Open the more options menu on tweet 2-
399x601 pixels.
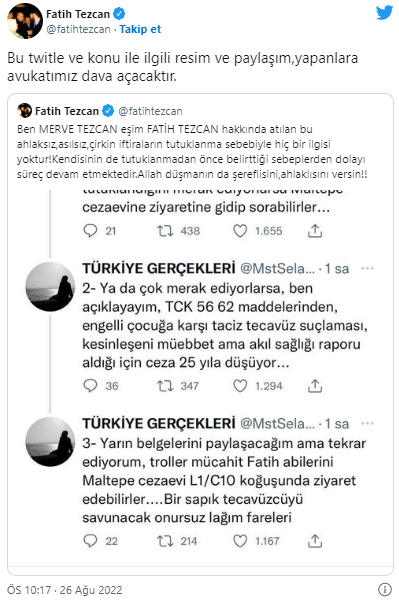point(367,268)
